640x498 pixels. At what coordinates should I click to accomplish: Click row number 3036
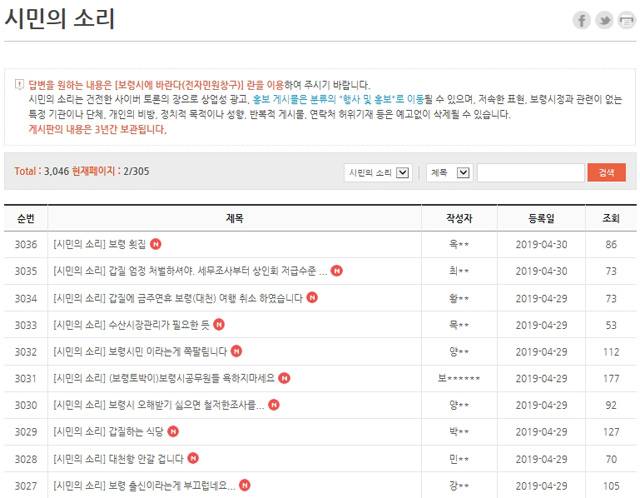(26, 244)
